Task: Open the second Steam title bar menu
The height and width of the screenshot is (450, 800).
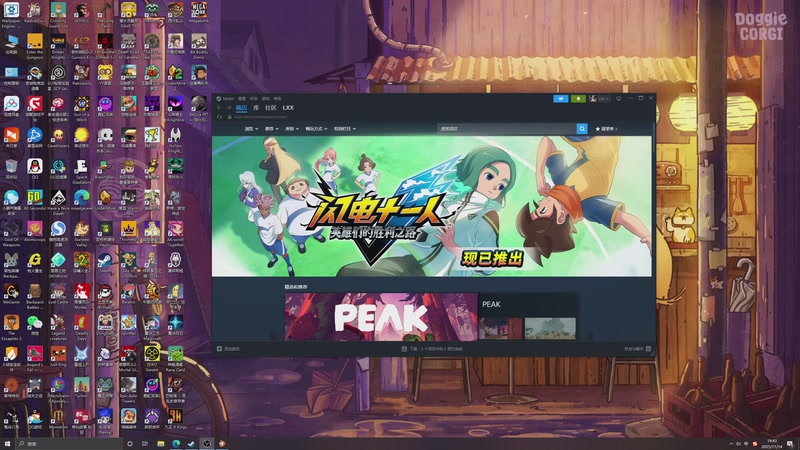Action: (x=242, y=98)
